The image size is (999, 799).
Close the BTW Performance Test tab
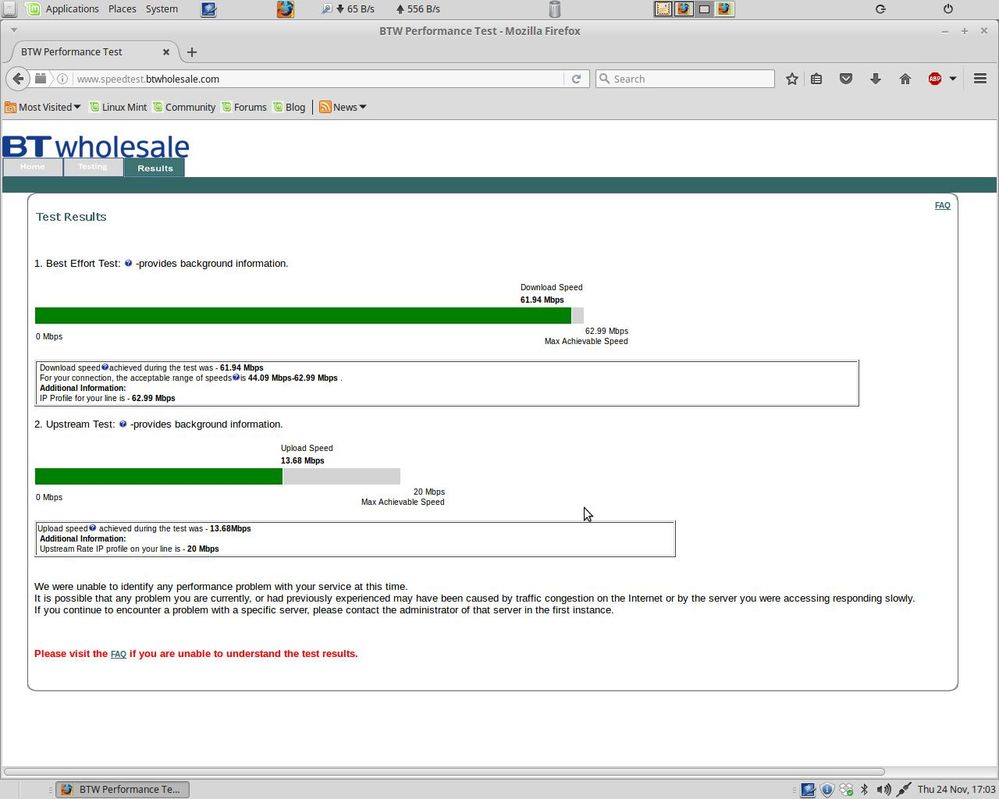[166, 52]
